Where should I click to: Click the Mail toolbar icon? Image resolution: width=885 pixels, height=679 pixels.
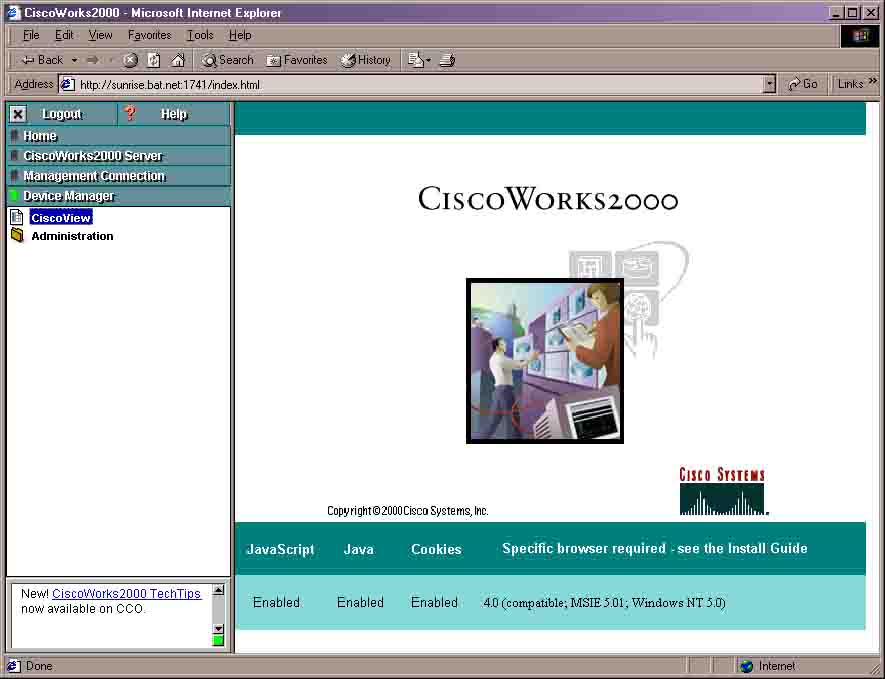pos(419,60)
